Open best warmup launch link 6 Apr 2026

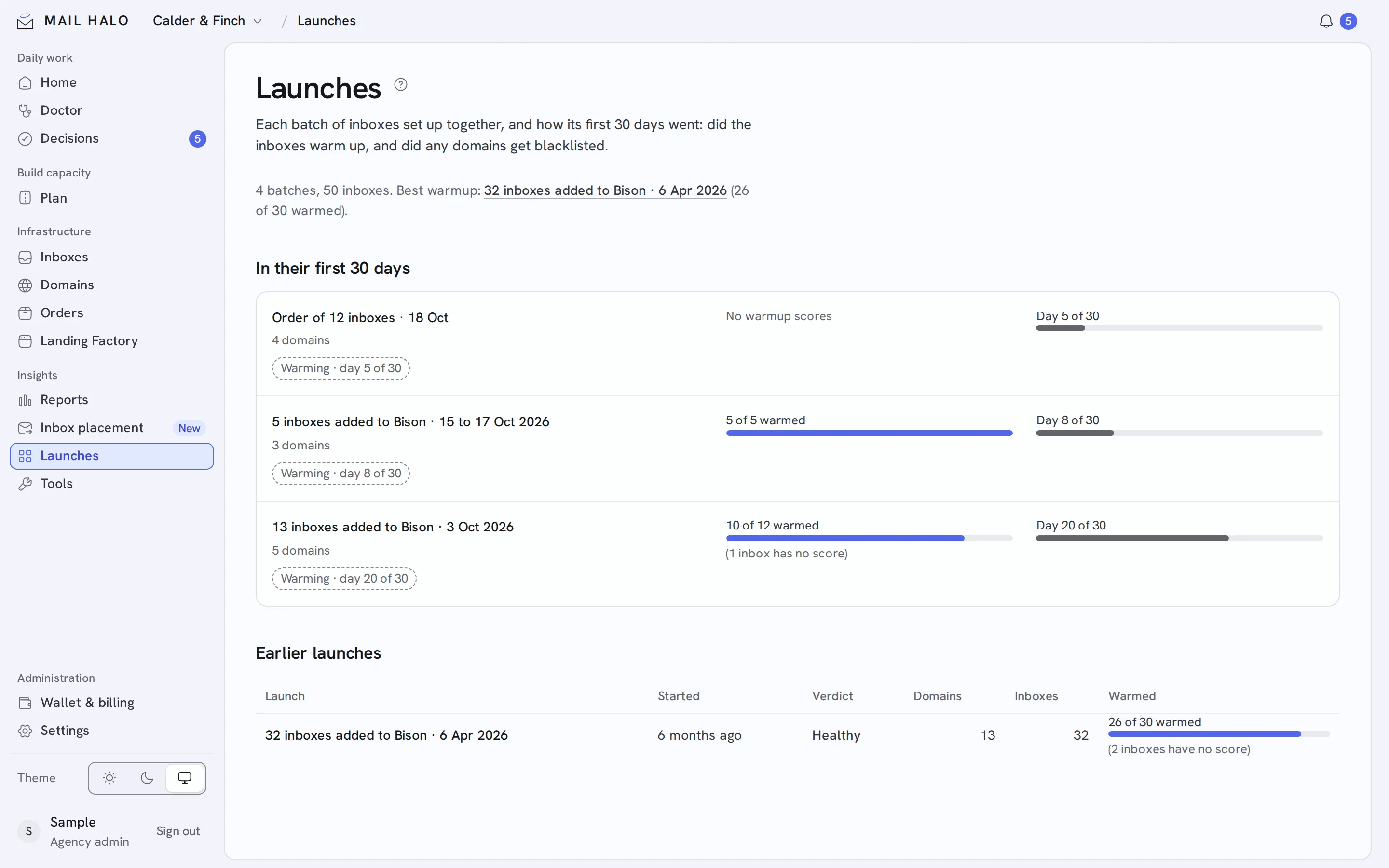coord(605,190)
